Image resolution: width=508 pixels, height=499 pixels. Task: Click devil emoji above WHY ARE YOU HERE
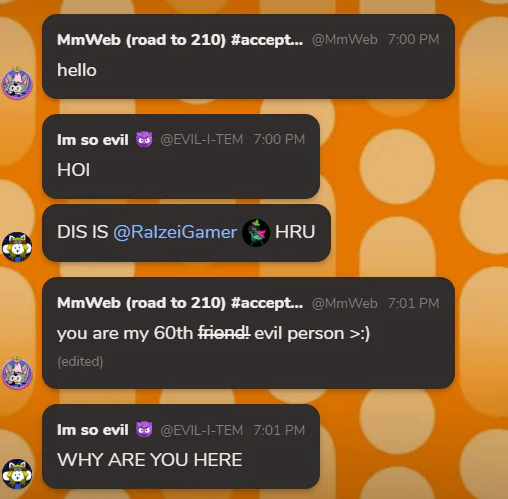[144, 430]
